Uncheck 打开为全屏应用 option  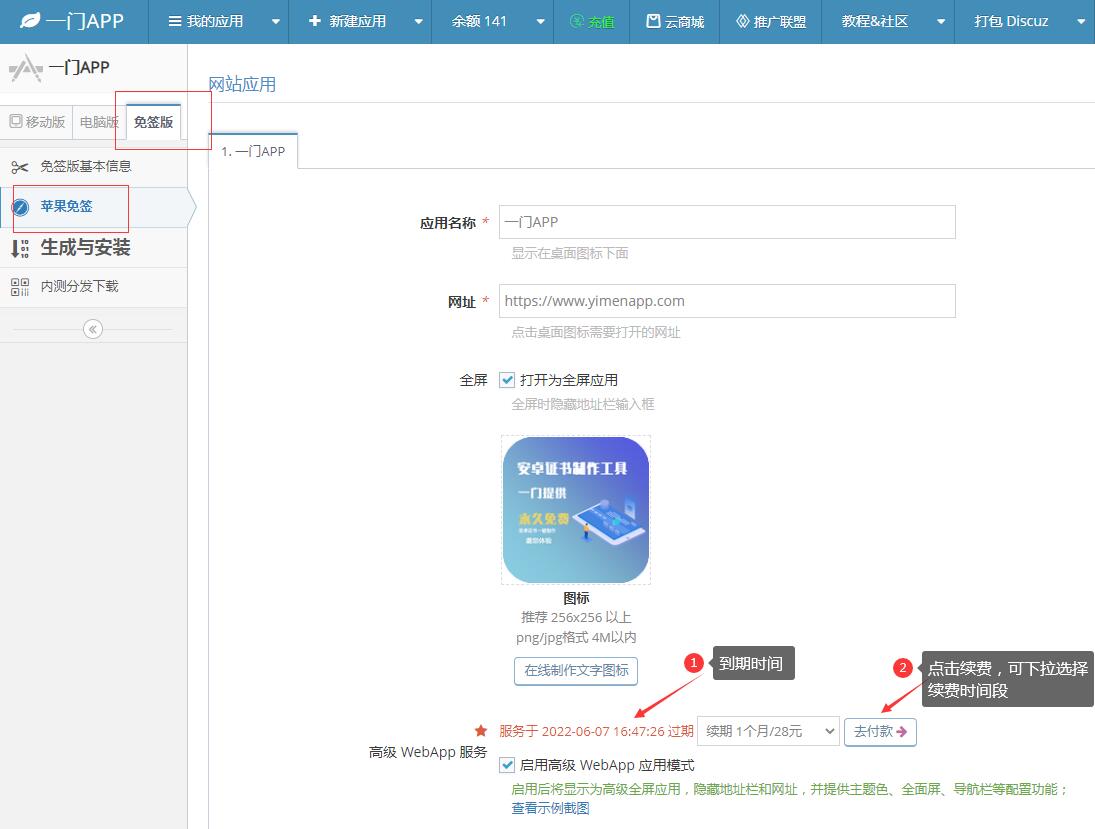point(507,379)
